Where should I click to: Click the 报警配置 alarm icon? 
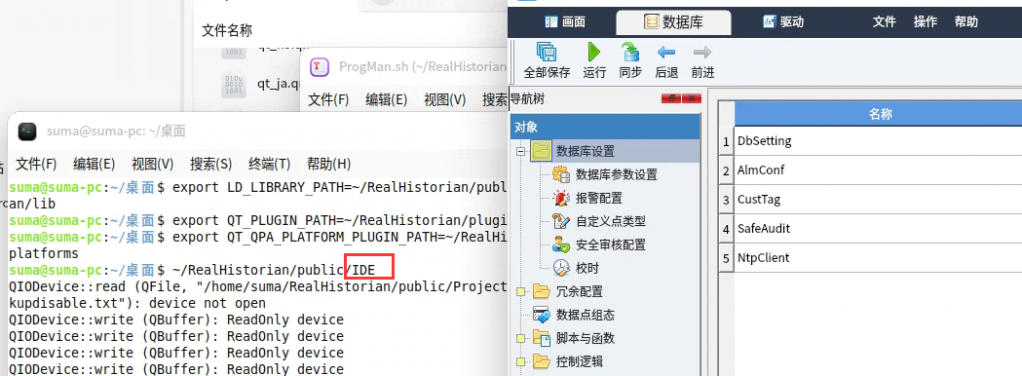[561, 197]
